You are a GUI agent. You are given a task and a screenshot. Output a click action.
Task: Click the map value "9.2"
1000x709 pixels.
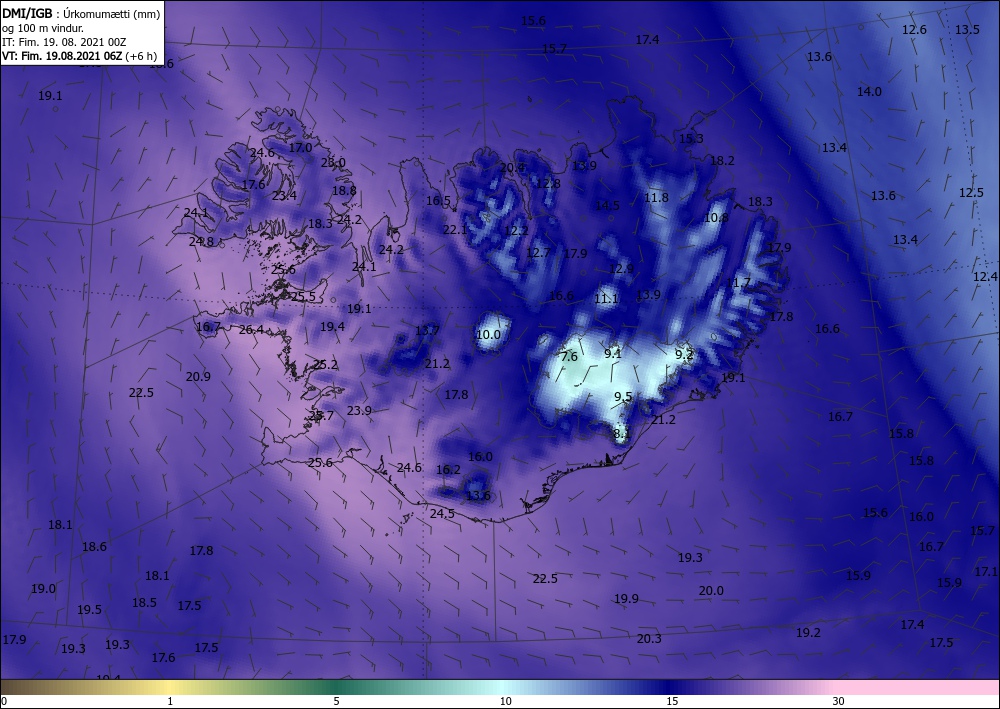[x=684, y=354]
